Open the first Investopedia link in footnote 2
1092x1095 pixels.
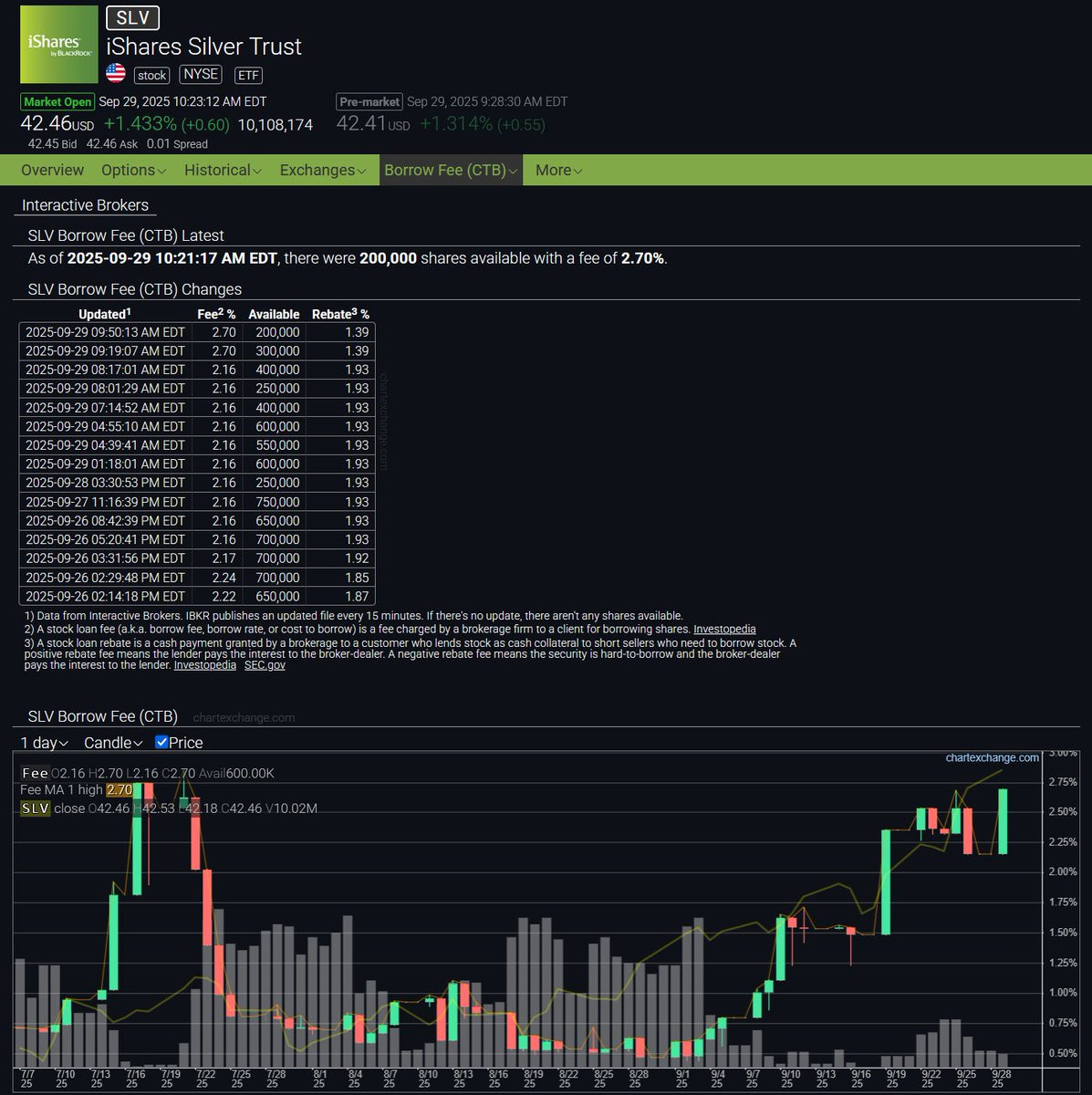point(724,629)
